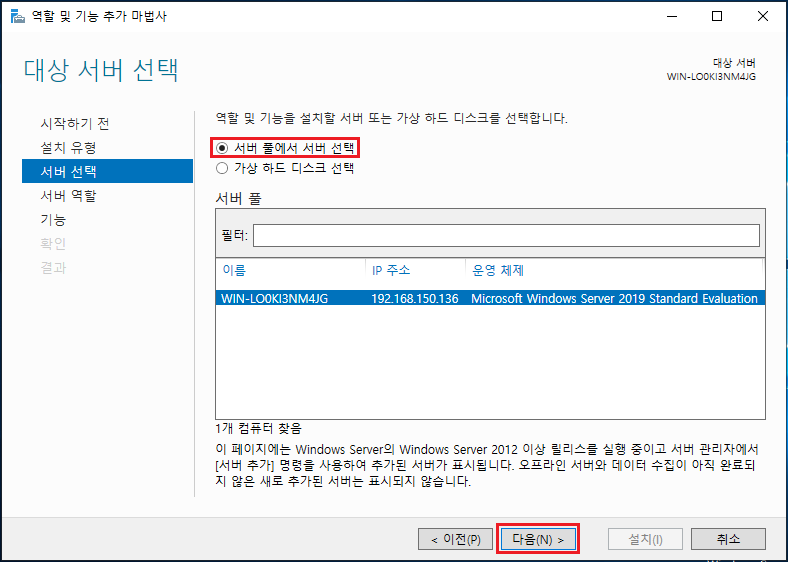
Task: Click the < 이전(P) button
Action: coord(455,539)
